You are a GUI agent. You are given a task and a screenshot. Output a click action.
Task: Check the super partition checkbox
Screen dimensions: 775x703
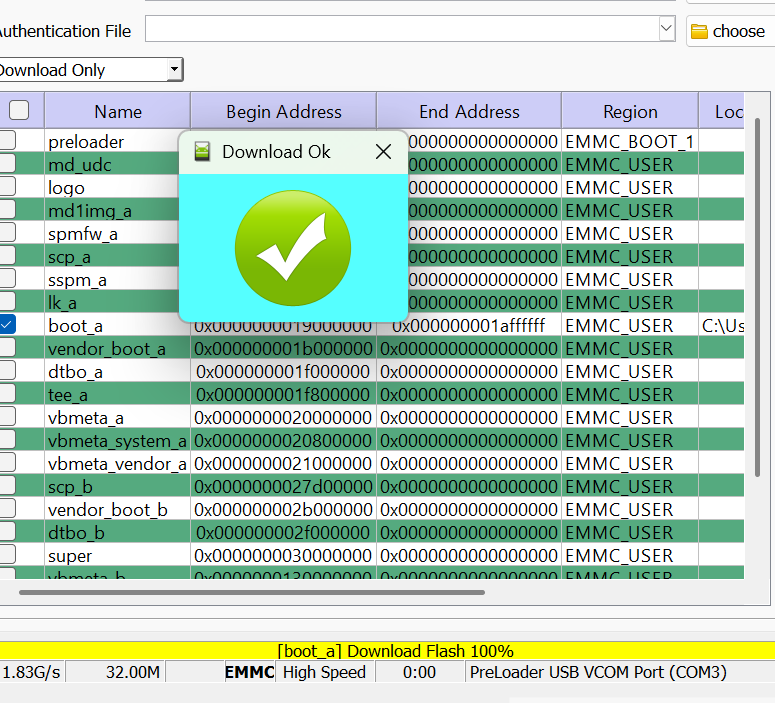click(x=7, y=555)
